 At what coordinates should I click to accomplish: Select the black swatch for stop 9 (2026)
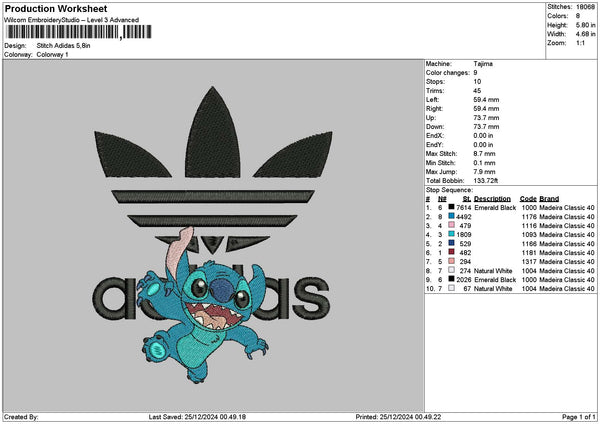[452, 279]
